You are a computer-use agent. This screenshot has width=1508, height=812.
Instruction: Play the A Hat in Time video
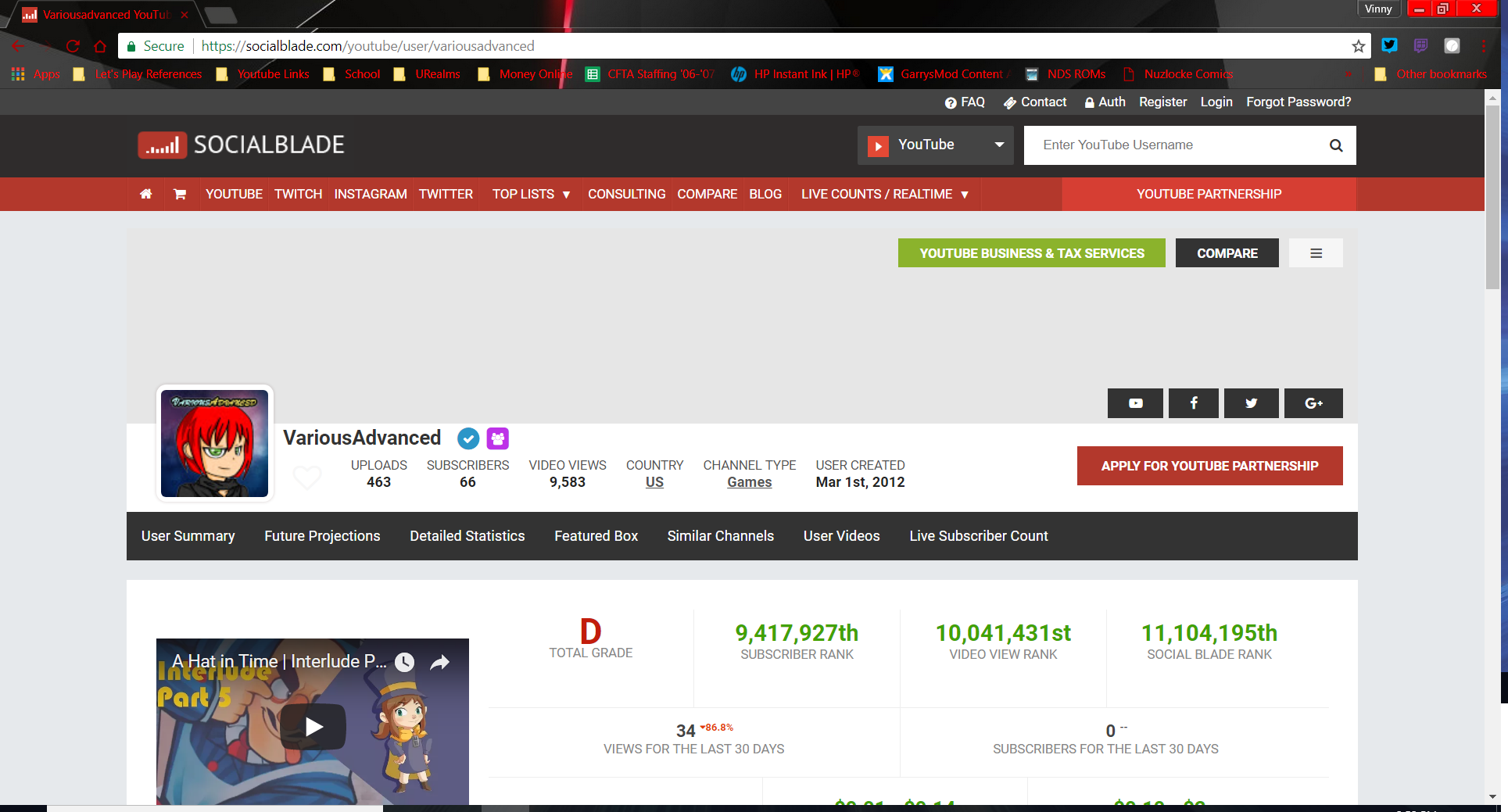click(313, 727)
